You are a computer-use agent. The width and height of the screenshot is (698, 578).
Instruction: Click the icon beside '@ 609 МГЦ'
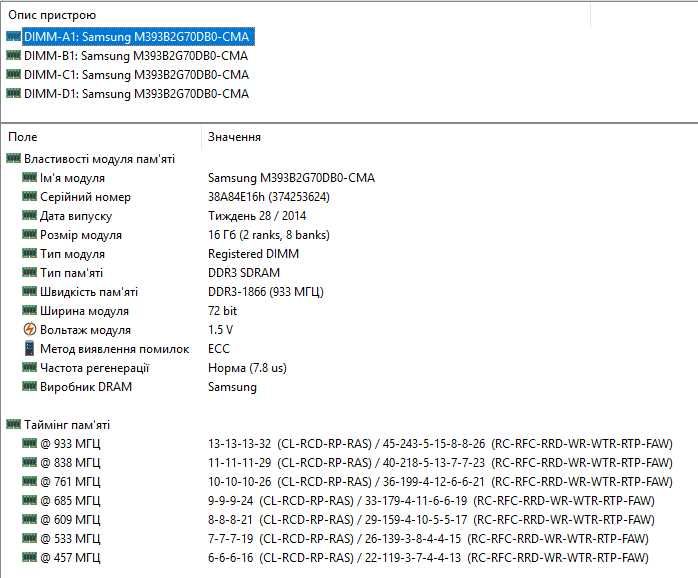(29, 519)
